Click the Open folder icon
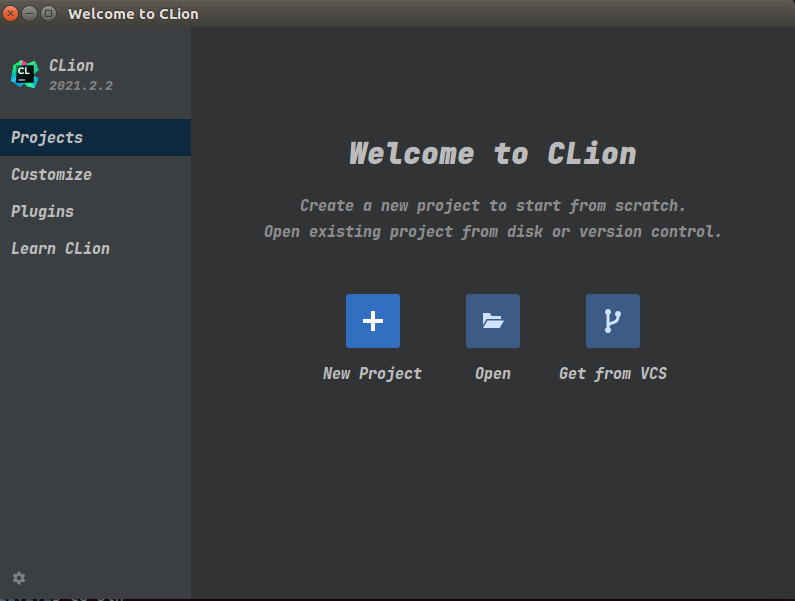Viewport: 795px width, 601px height. 493,321
